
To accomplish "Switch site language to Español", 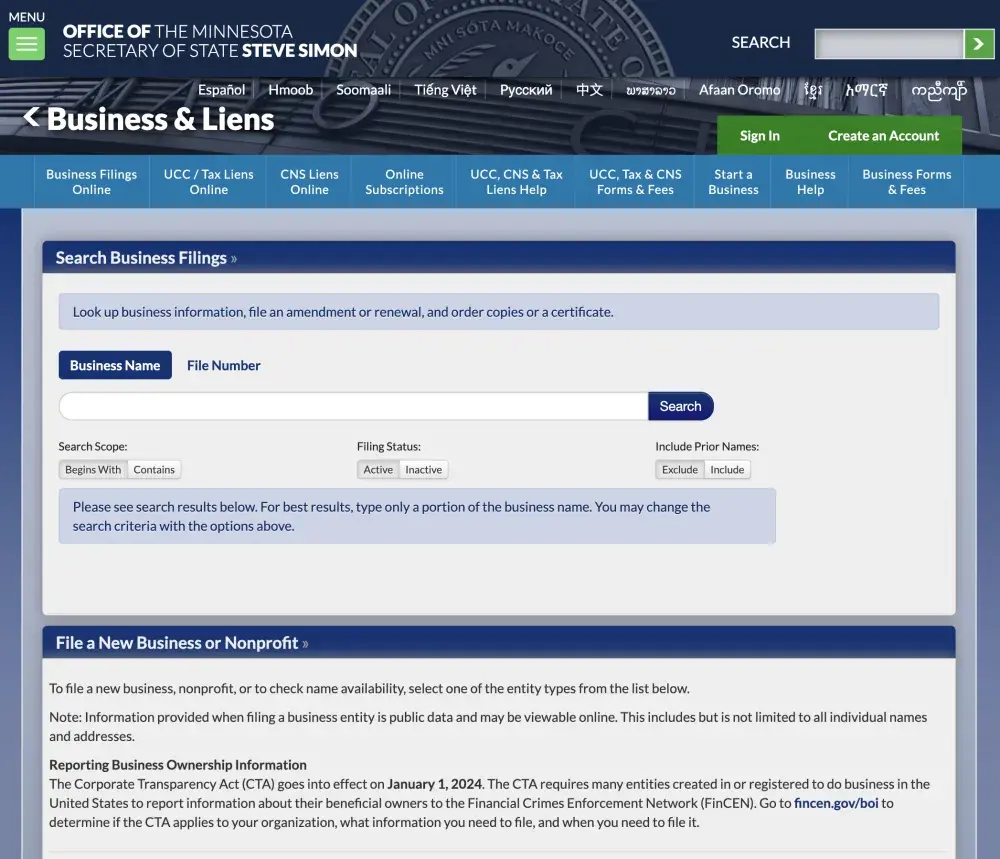I will click(x=221, y=90).
